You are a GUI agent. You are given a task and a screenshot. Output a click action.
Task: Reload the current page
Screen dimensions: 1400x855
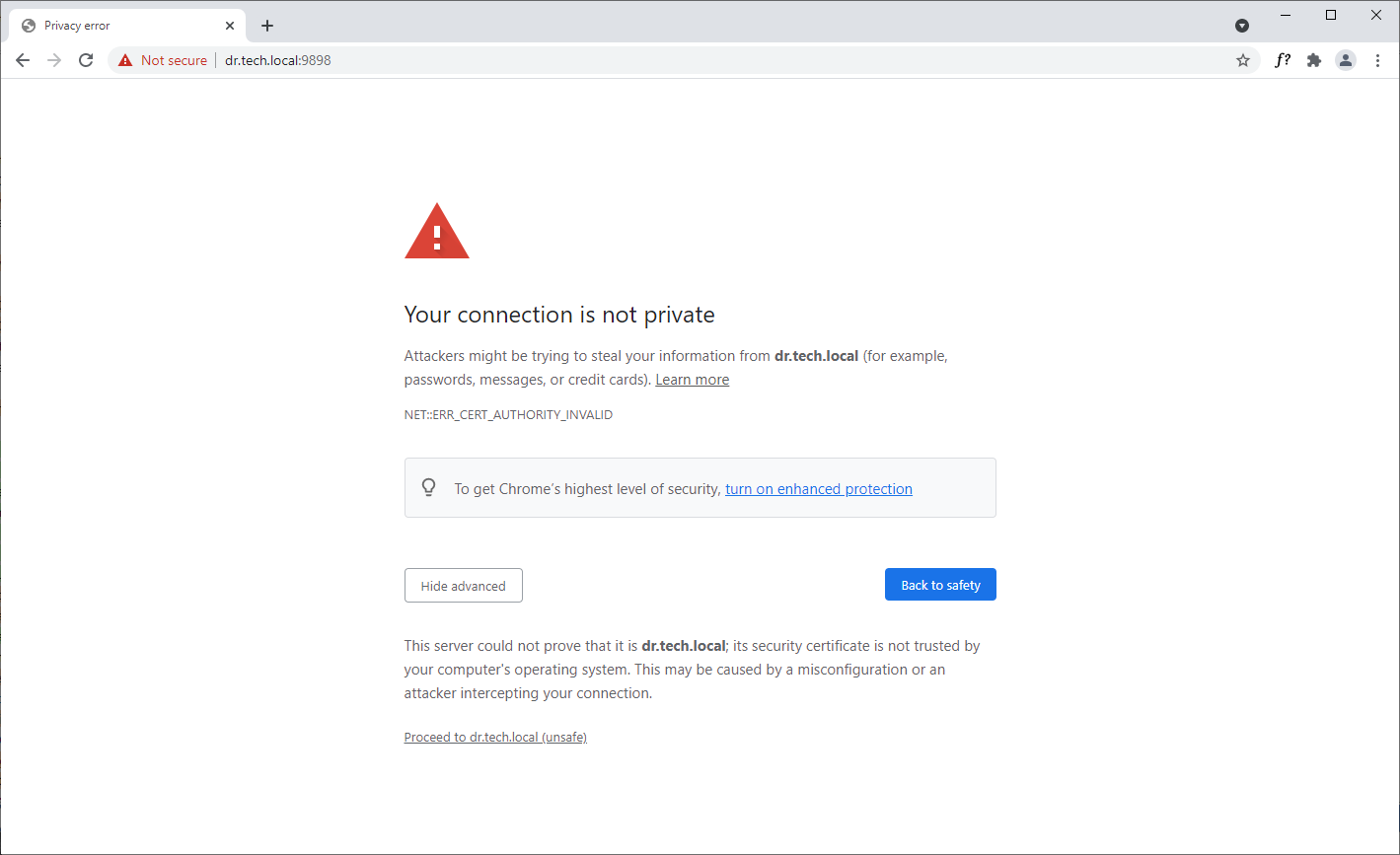pyautogui.click(x=86, y=60)
